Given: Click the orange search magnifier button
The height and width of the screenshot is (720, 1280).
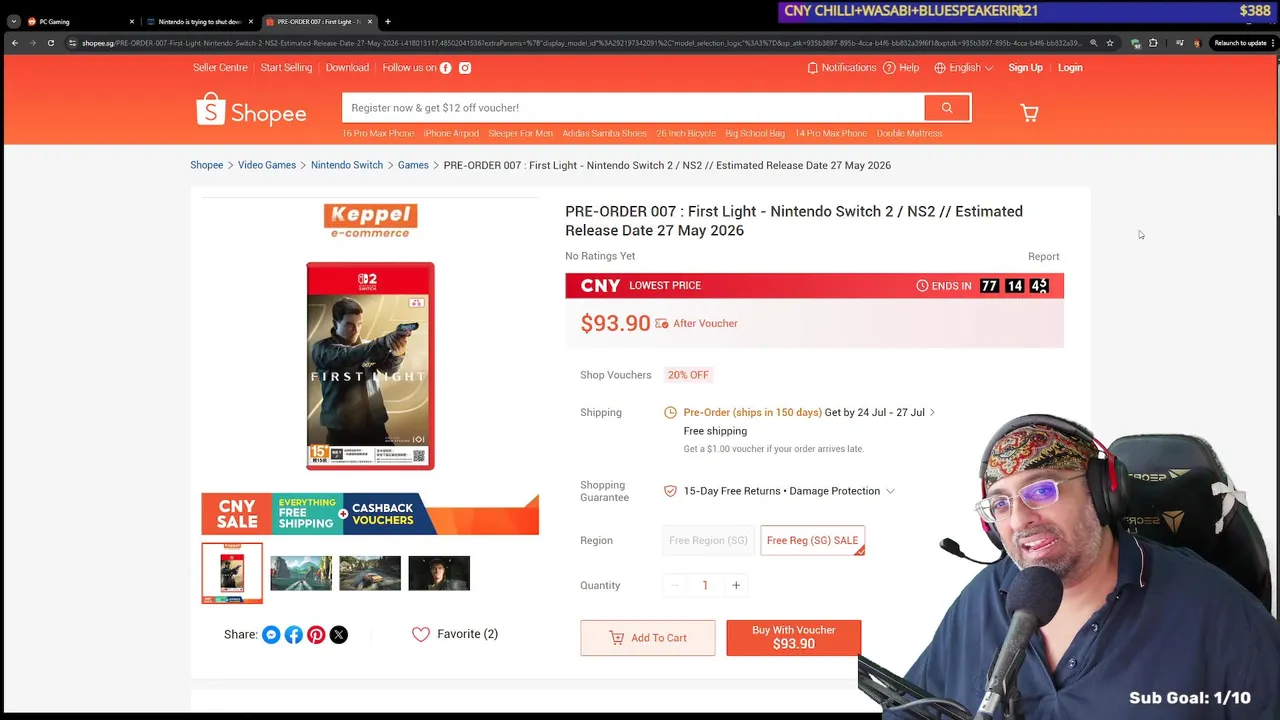Looking at the screenshot, I should [947, 108].
